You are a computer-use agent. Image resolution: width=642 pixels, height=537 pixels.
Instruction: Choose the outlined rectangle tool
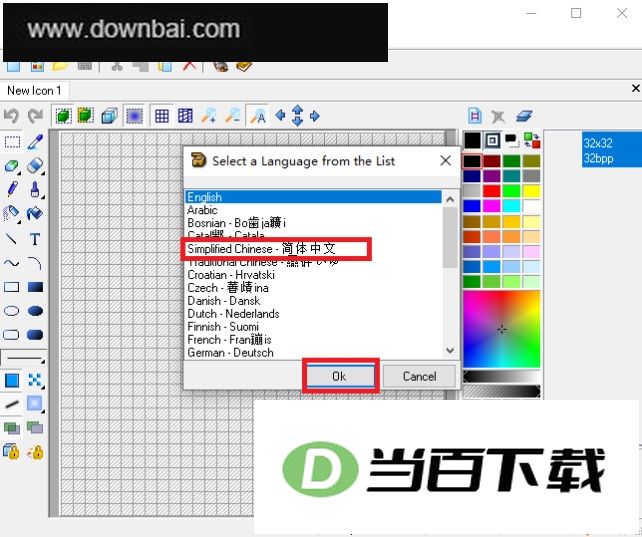(x=12, y=287)
